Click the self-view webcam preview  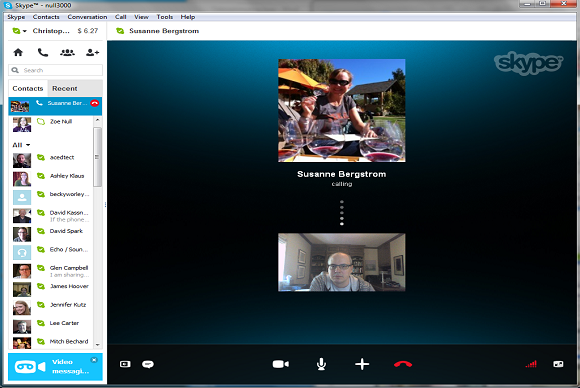341,262
